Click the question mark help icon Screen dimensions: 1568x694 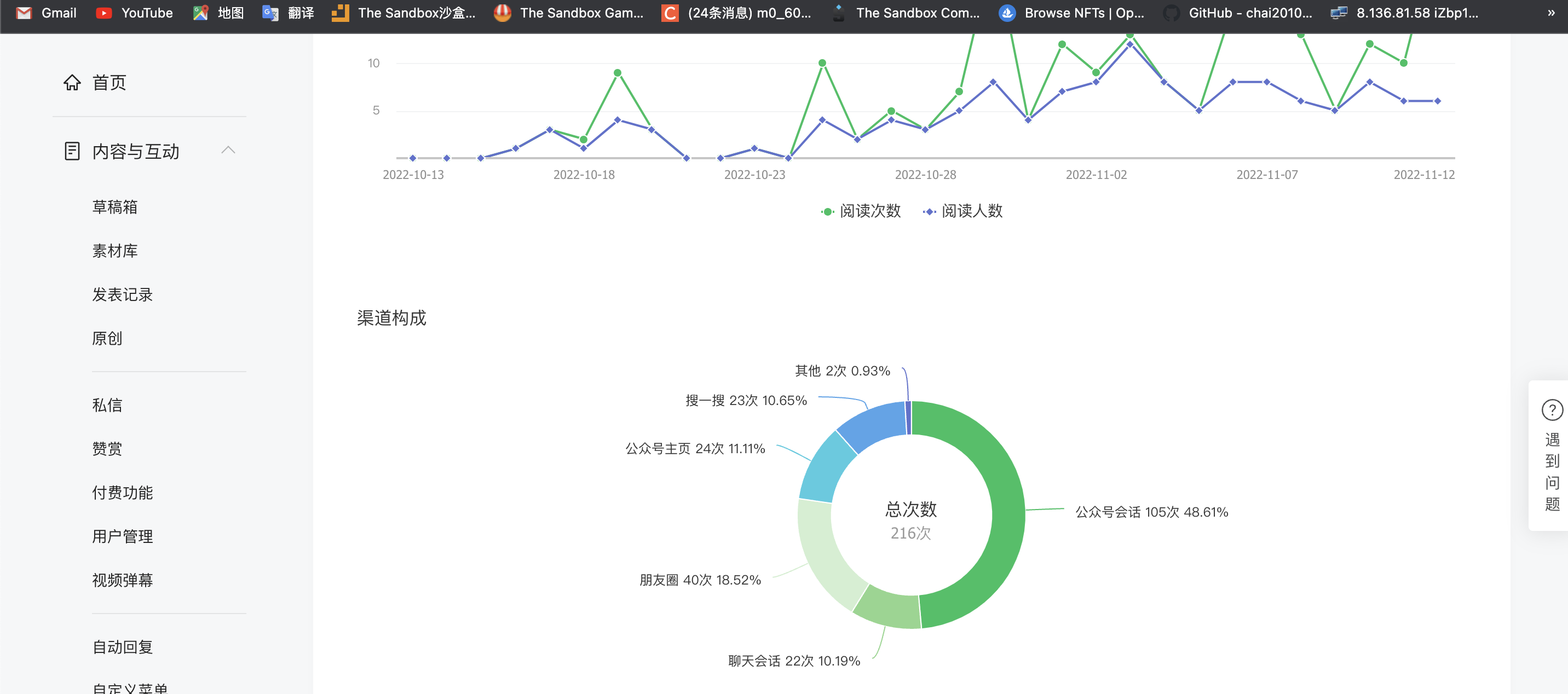[1552, 410]
